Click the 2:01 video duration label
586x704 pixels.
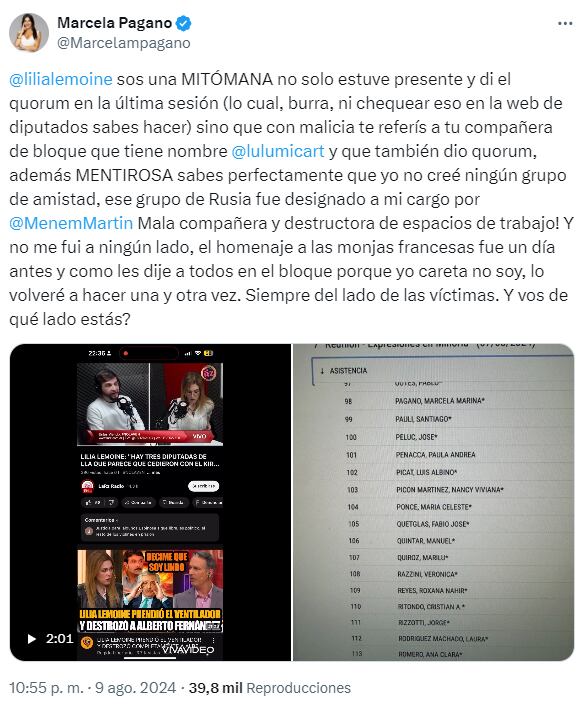pos(59,638)
